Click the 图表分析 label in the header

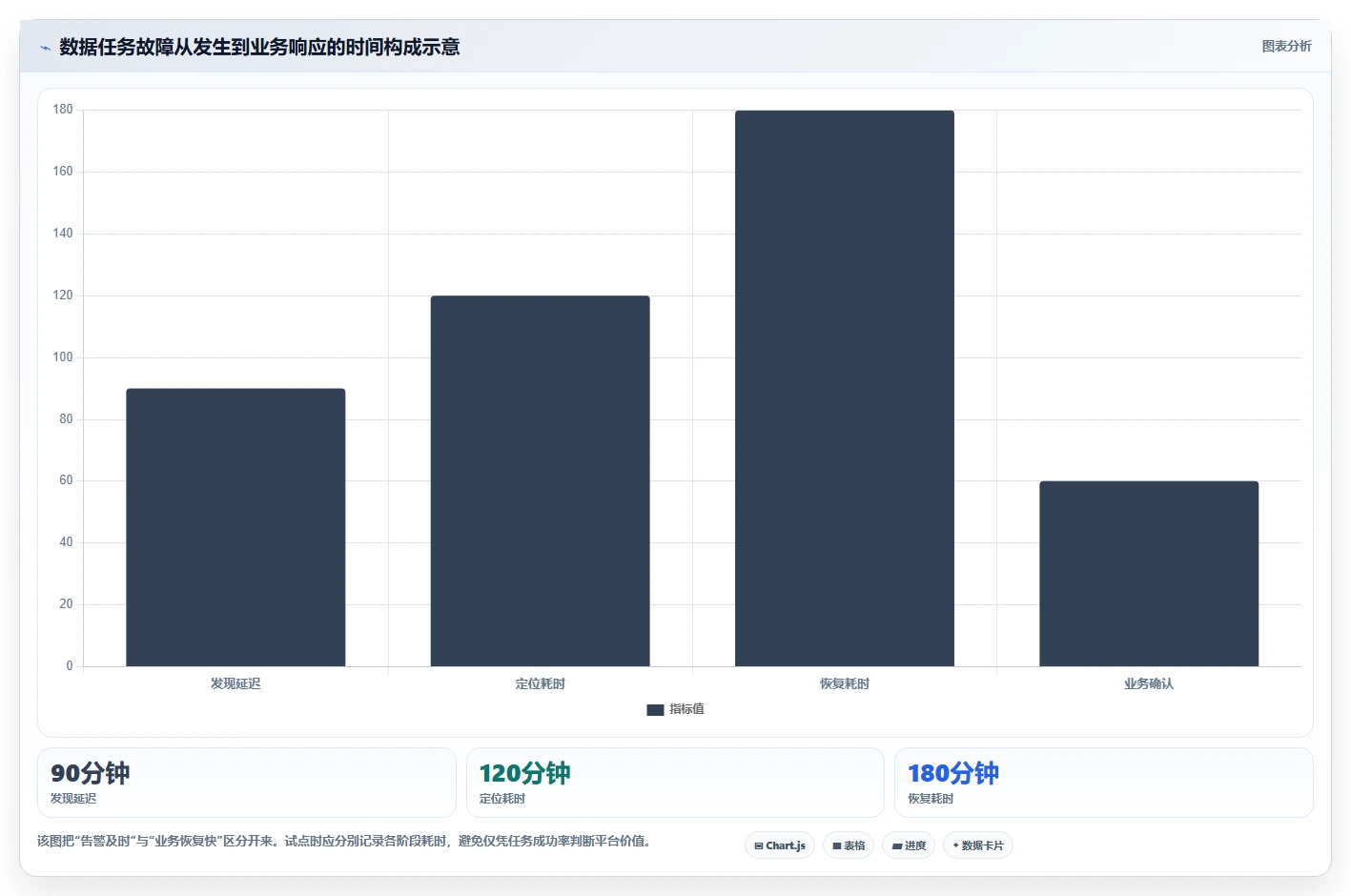[x=1286, y=46]
